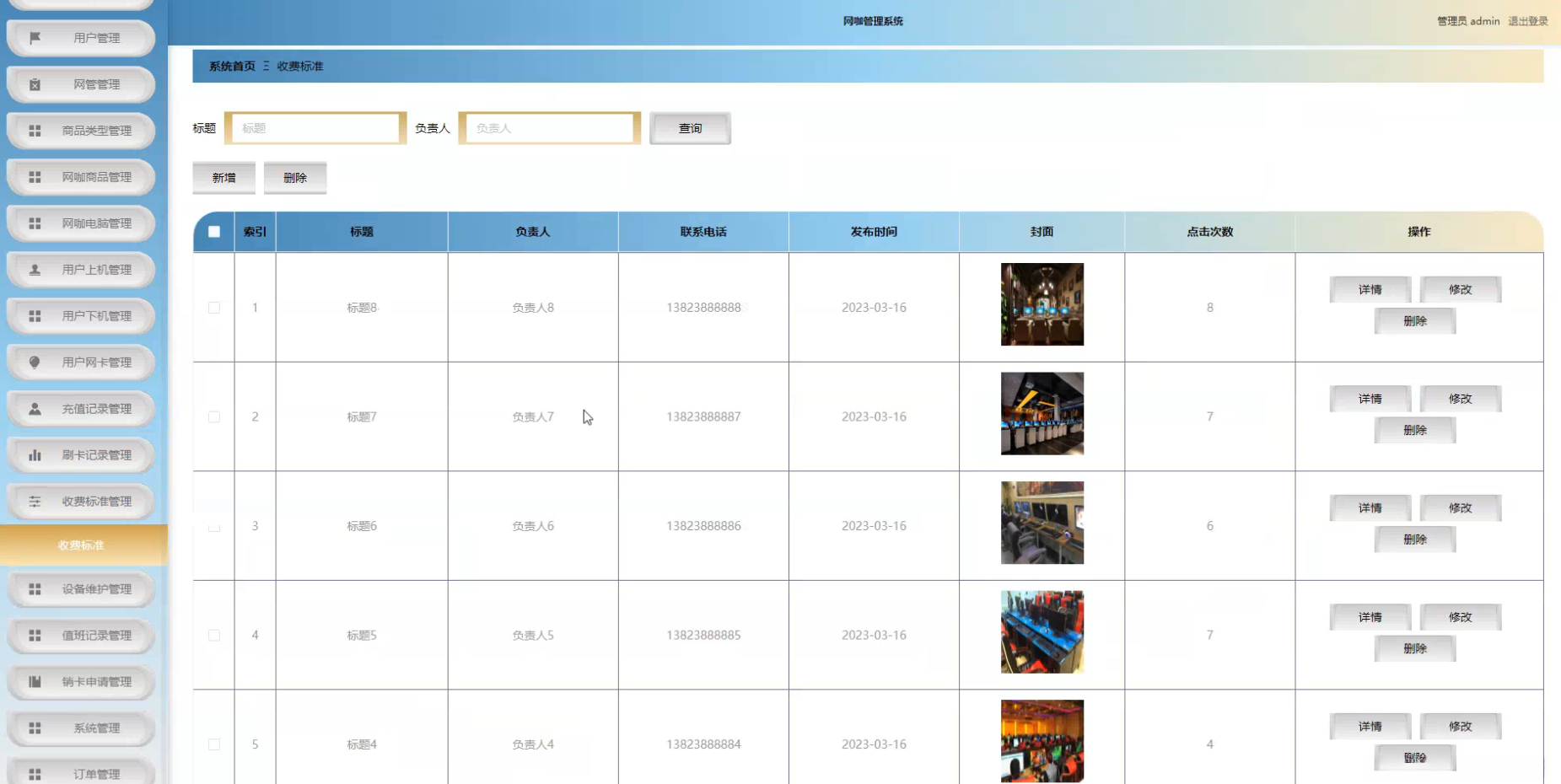Go to 系统首页 in breadcrumb

(x=232, y=66)
